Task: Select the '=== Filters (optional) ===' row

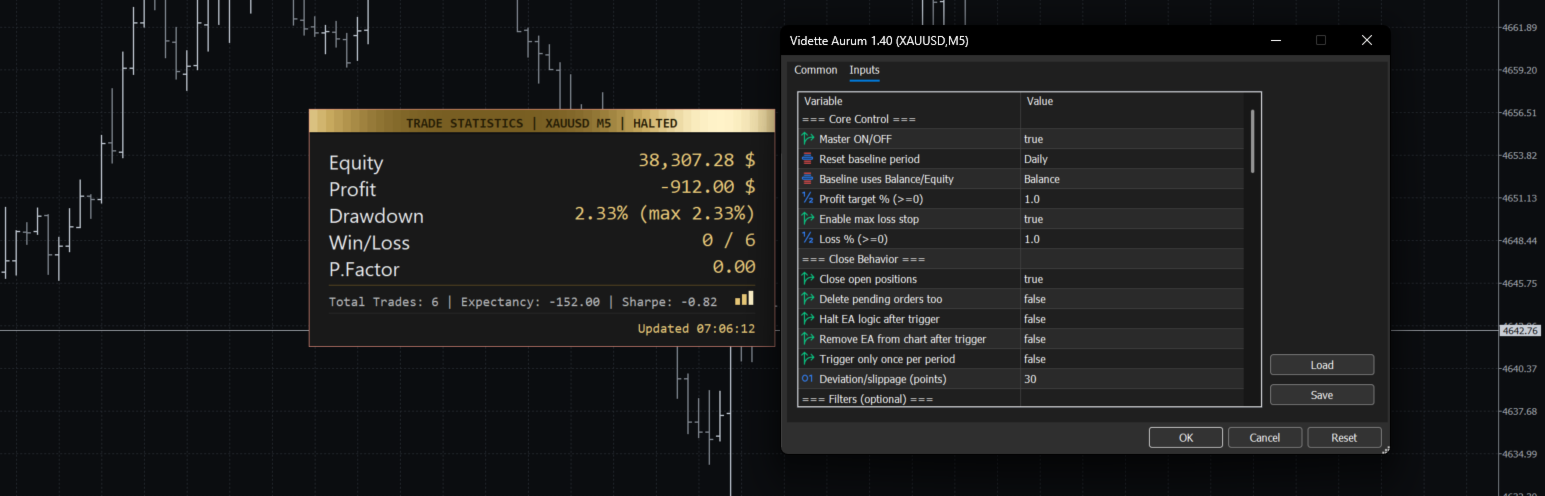Action: [1021, 399]
